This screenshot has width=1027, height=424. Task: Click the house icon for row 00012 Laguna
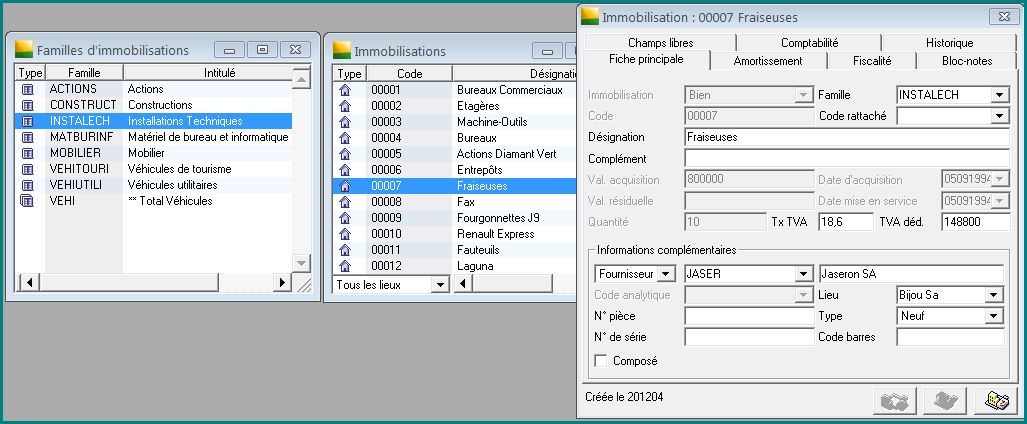click(346, 266)
